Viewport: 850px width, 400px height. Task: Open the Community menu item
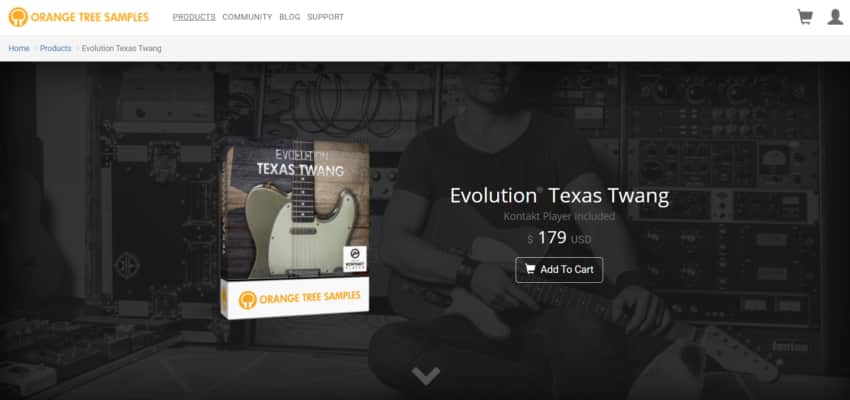point(247,17)
